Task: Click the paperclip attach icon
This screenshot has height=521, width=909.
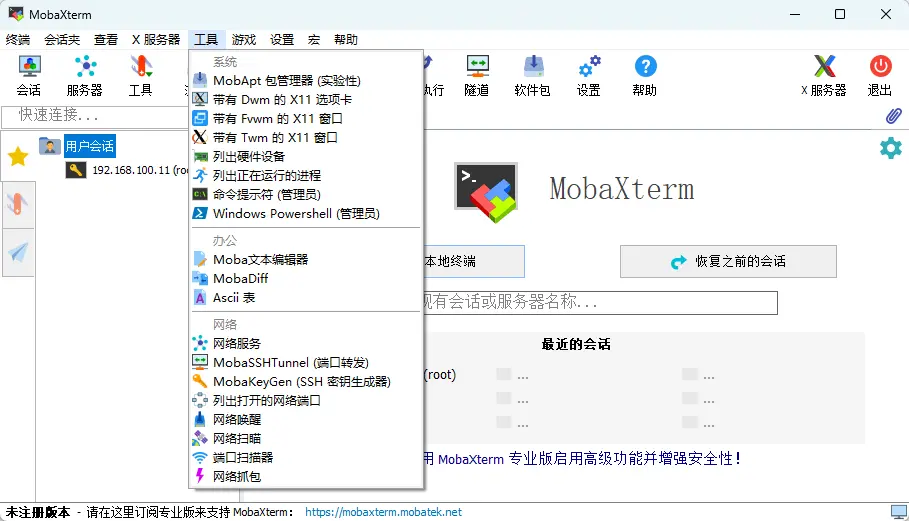Action: (893, 116)
